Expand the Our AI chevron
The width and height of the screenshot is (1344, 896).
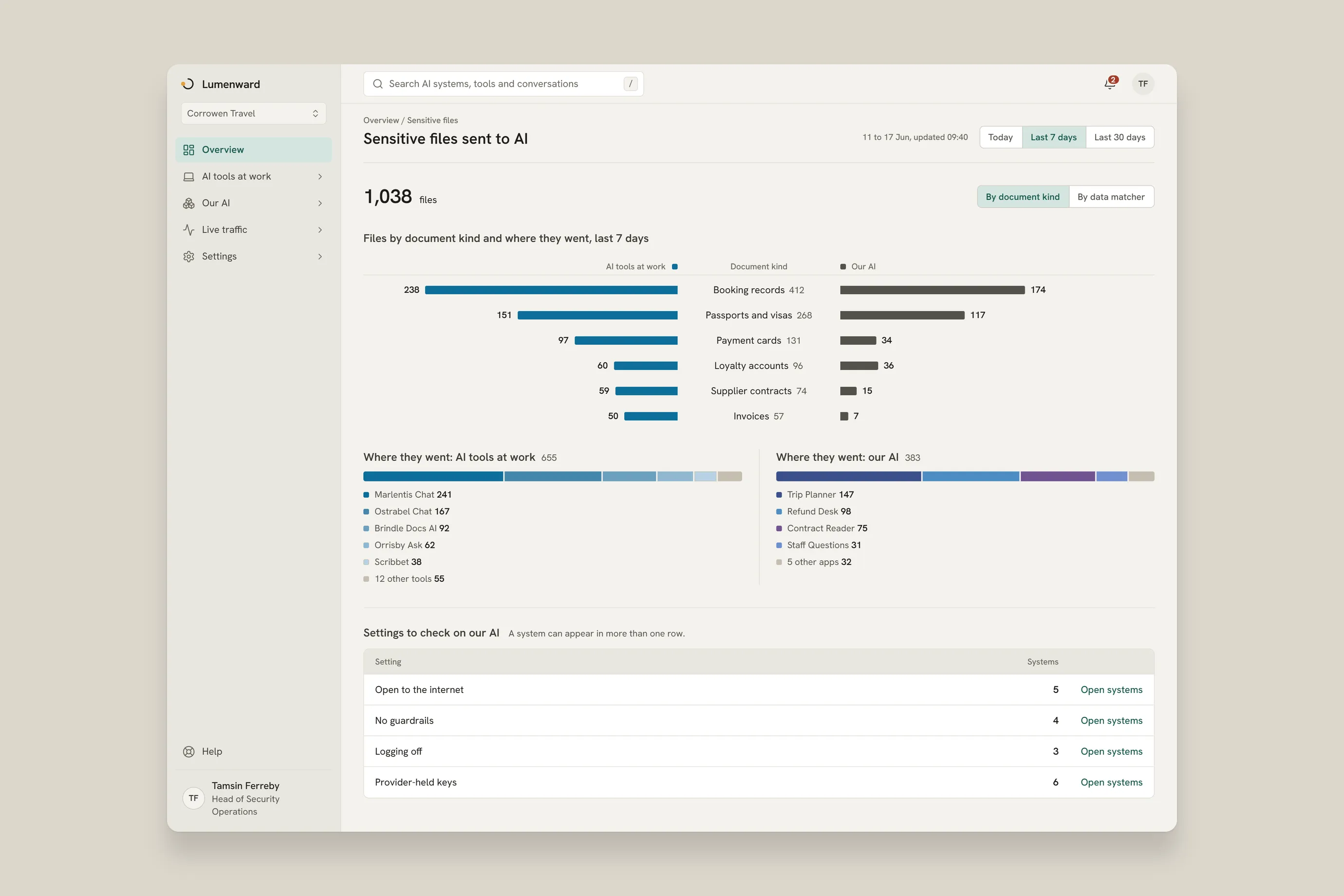(320, 204)
